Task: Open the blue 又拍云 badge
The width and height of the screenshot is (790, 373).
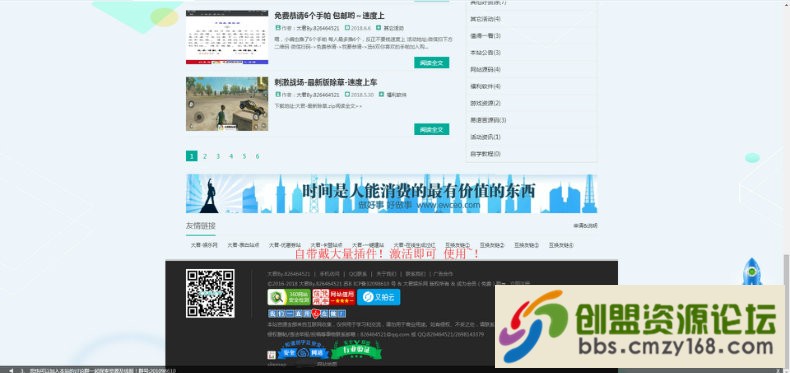Action: pos(378,297)
